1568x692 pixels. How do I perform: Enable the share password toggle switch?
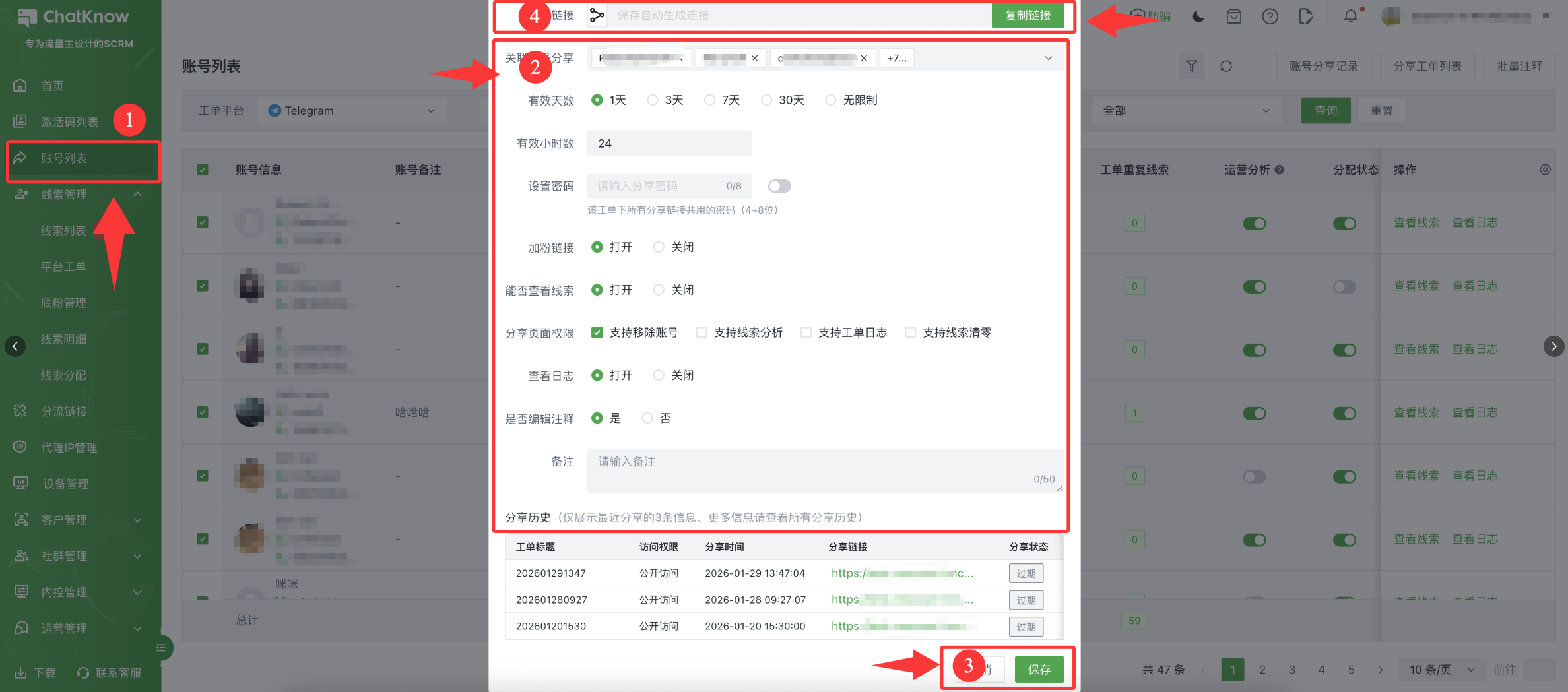[779, 186]
